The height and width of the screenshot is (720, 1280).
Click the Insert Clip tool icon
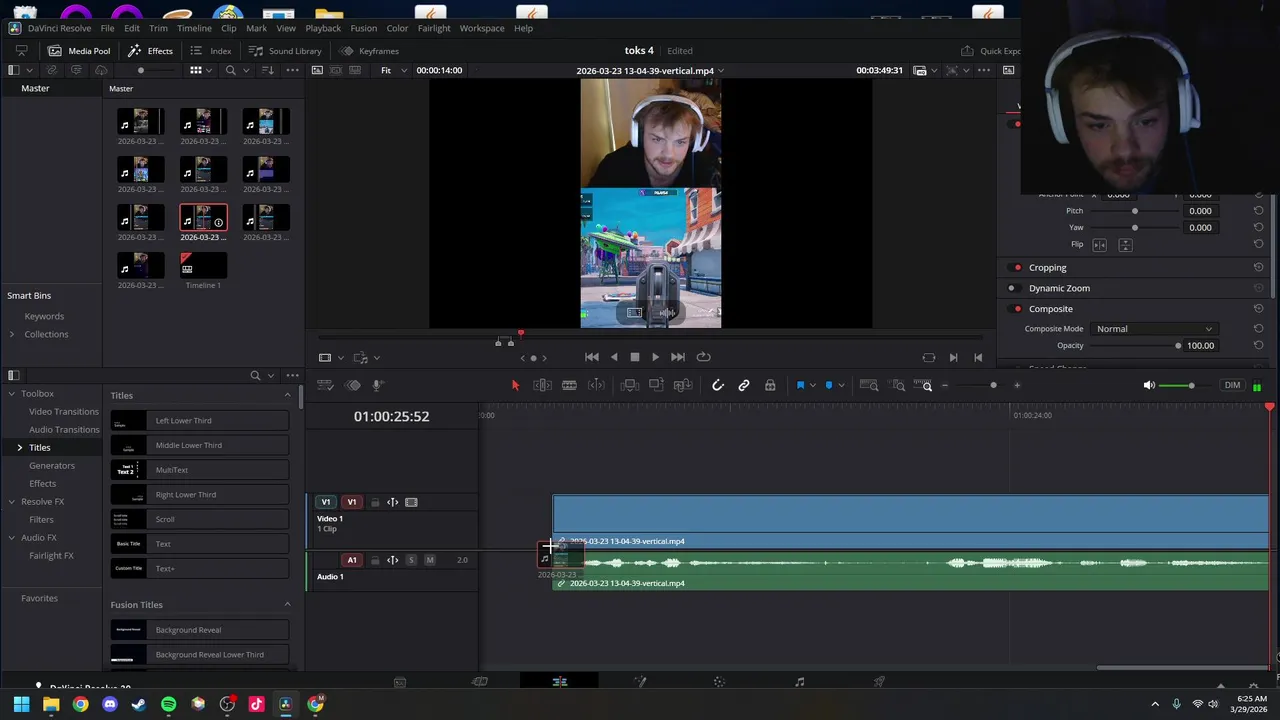coord(629,385)
